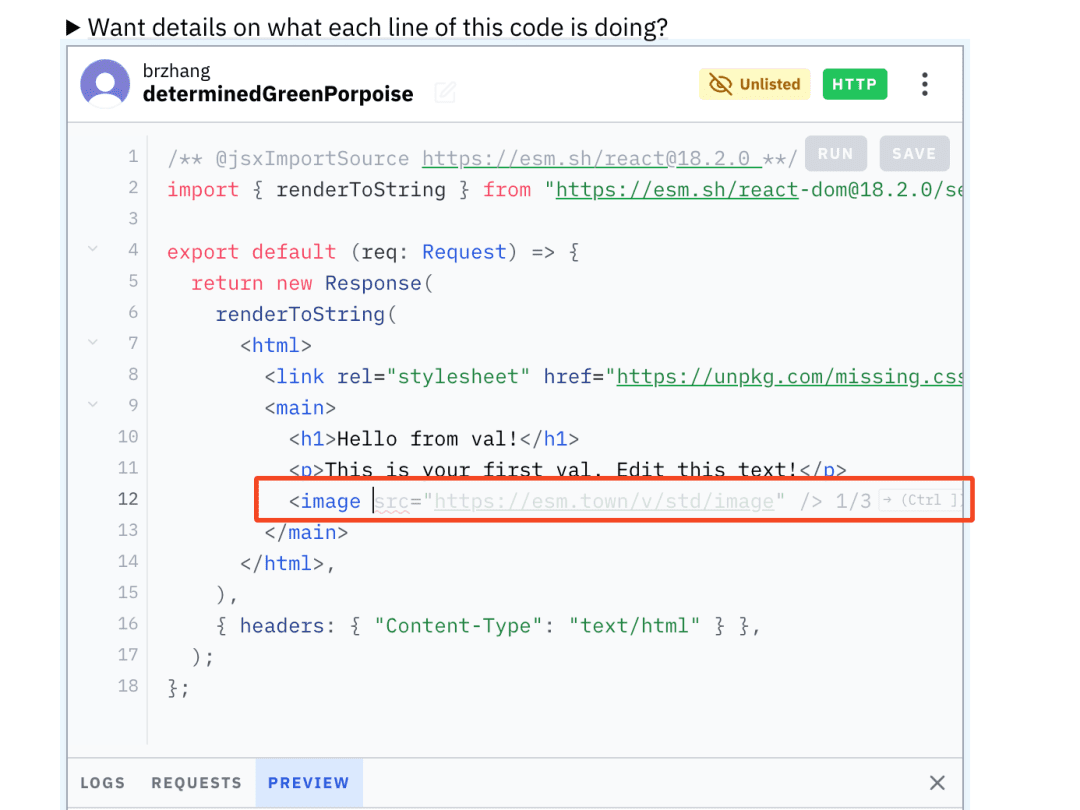The image size is (1080, 810).
Task: Click line number 18 in gutter
Action: [x=128, y=685]
